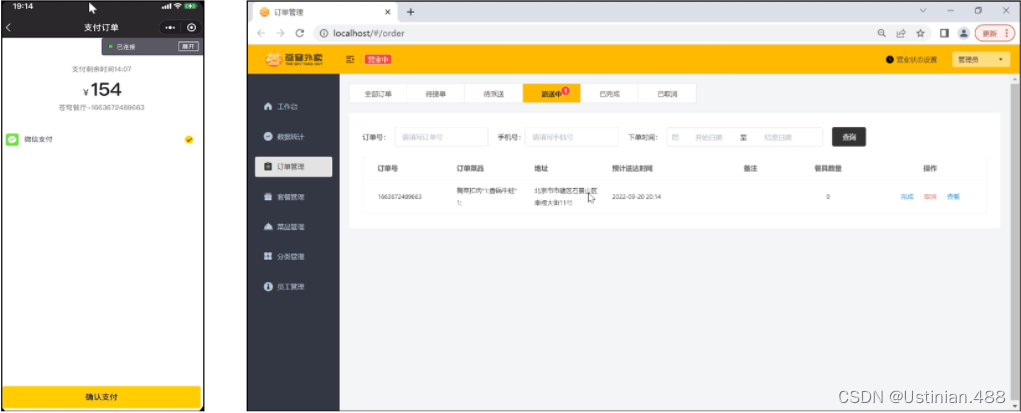Go back in the phone payment screen
The height and width of the screenshot is (413, 1021).
[8, 27]
